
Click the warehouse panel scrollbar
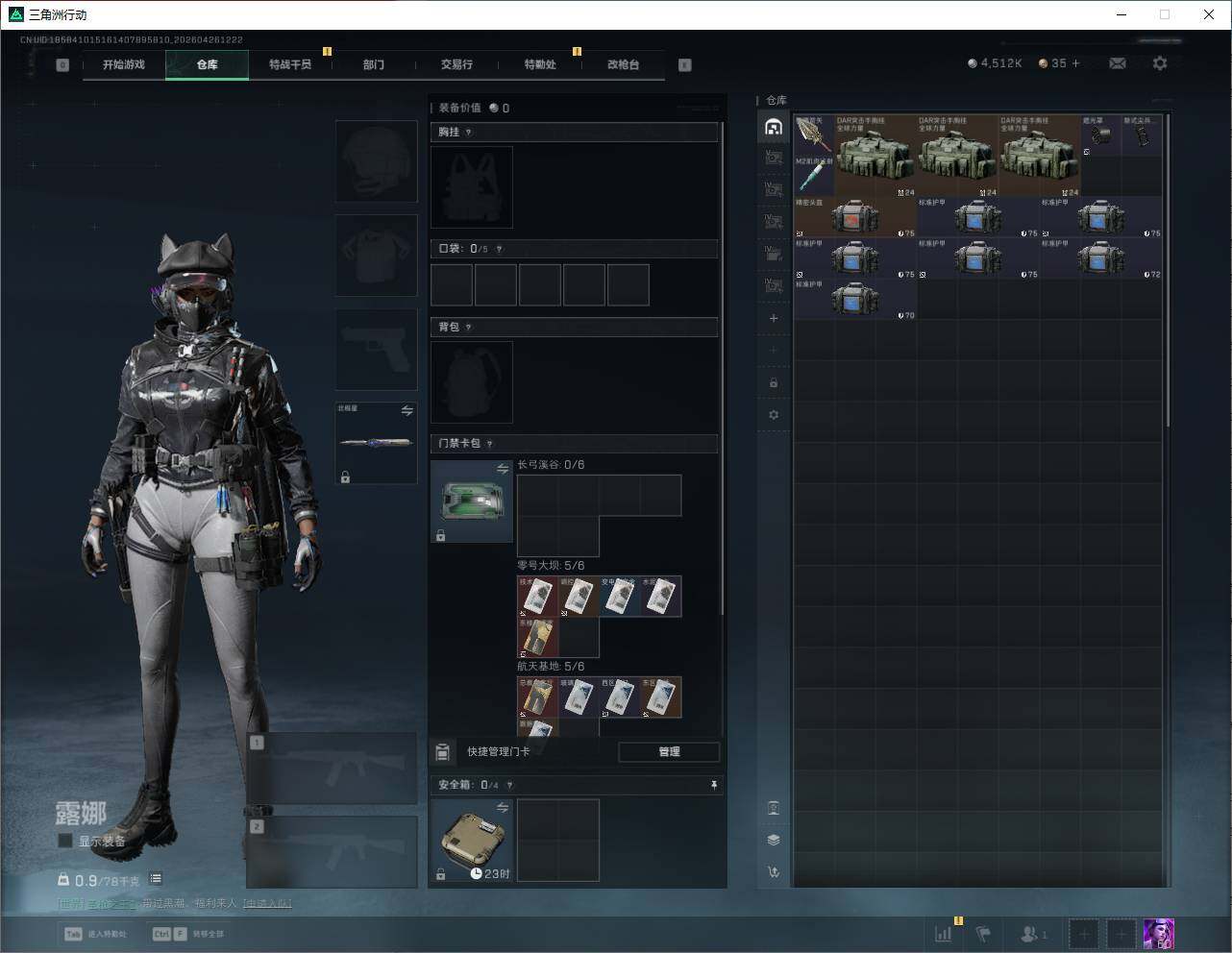tap(1169, 271)
